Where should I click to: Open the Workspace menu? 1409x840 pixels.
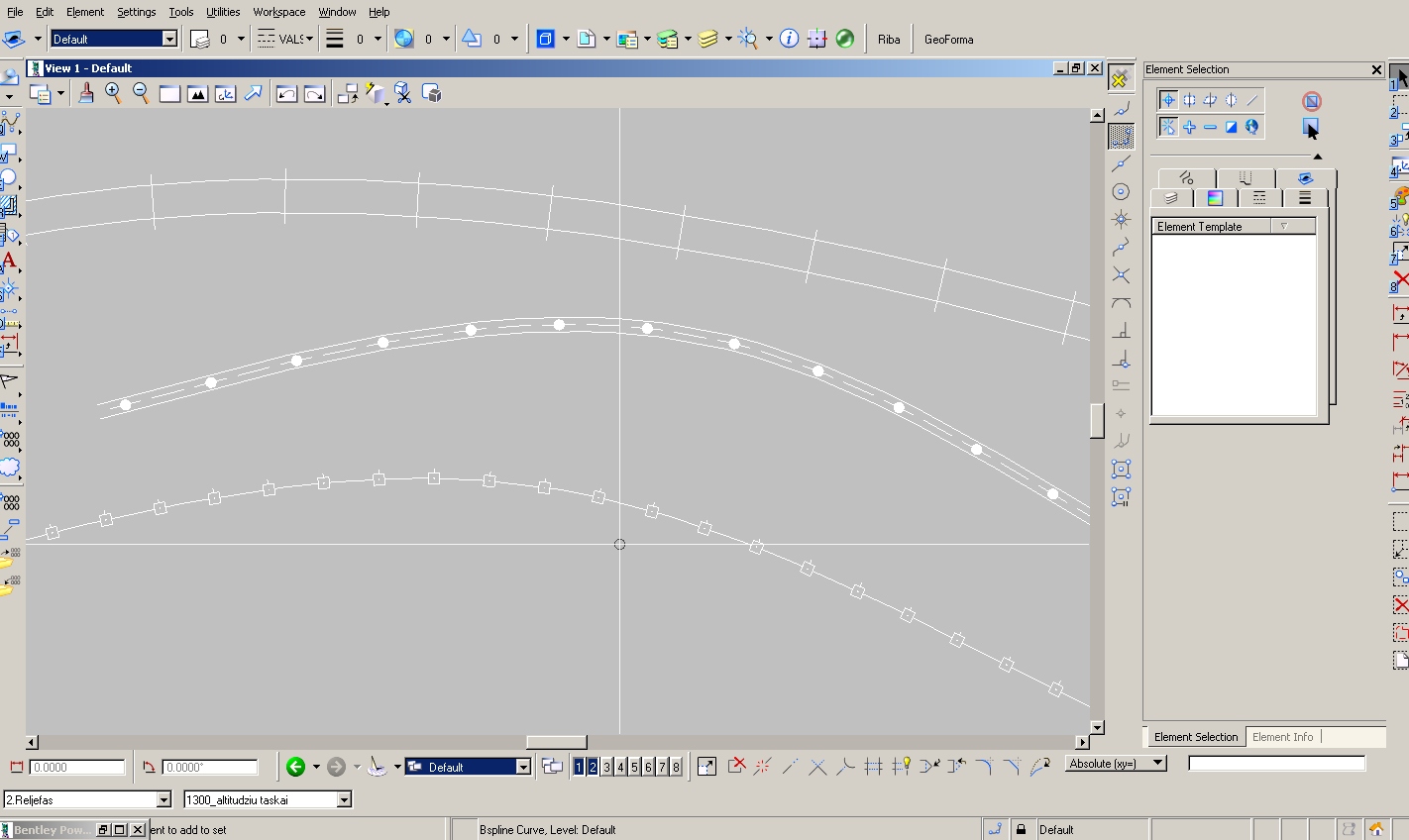(x=278, y=12)
